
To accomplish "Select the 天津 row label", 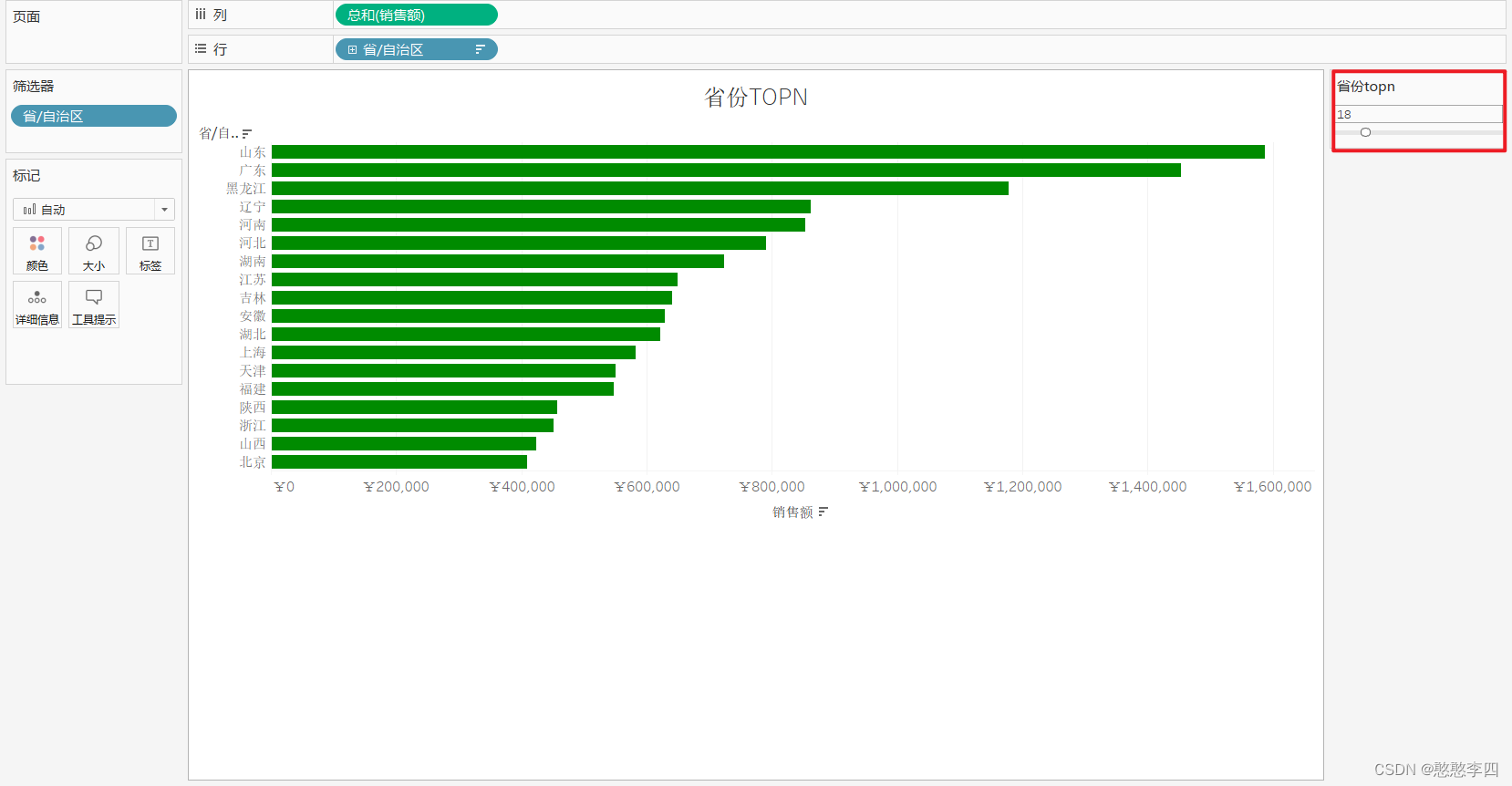I will click(x=253, y=371).
